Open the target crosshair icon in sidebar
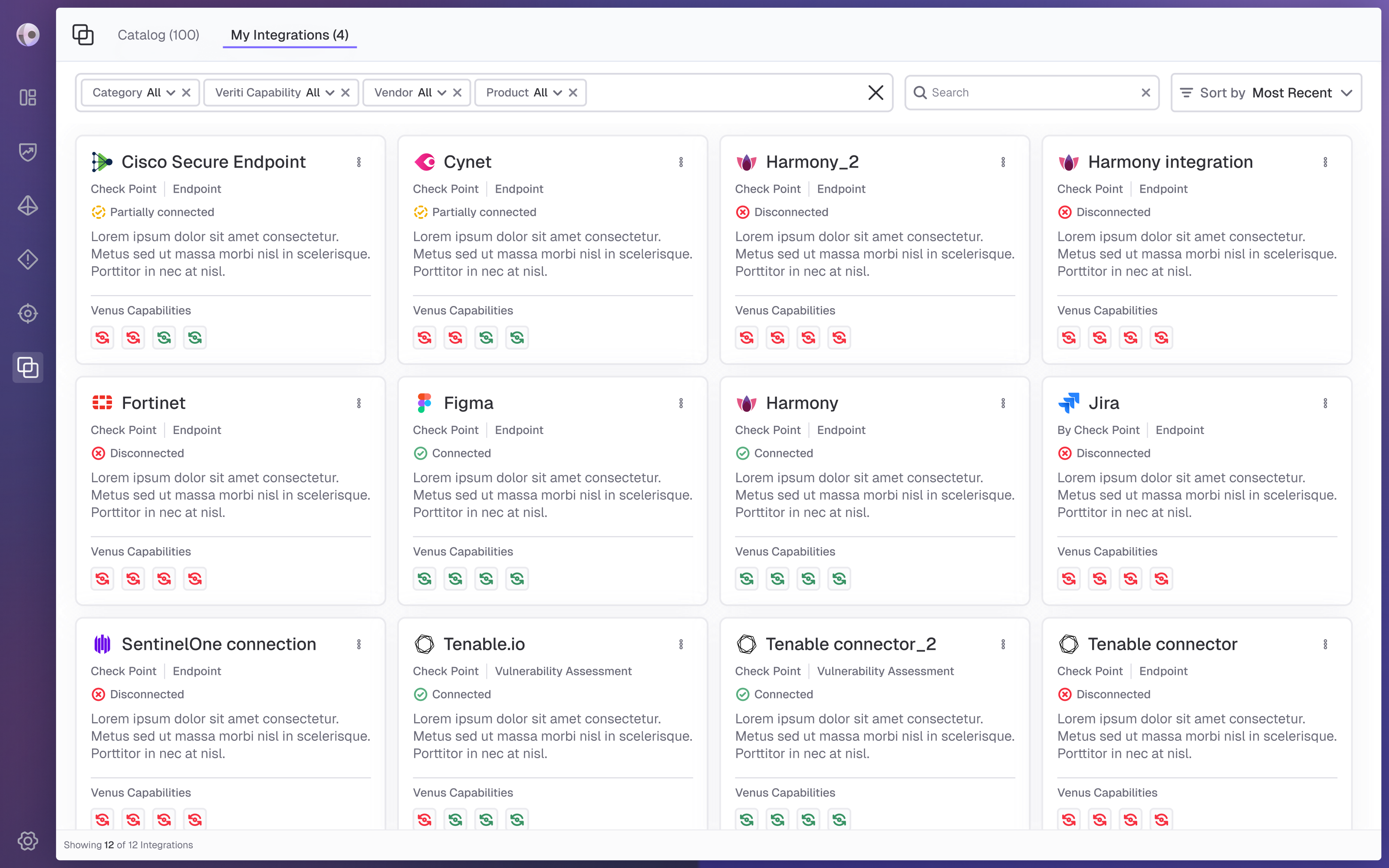This screenshot has height=868, width=1389. (27, 313)
